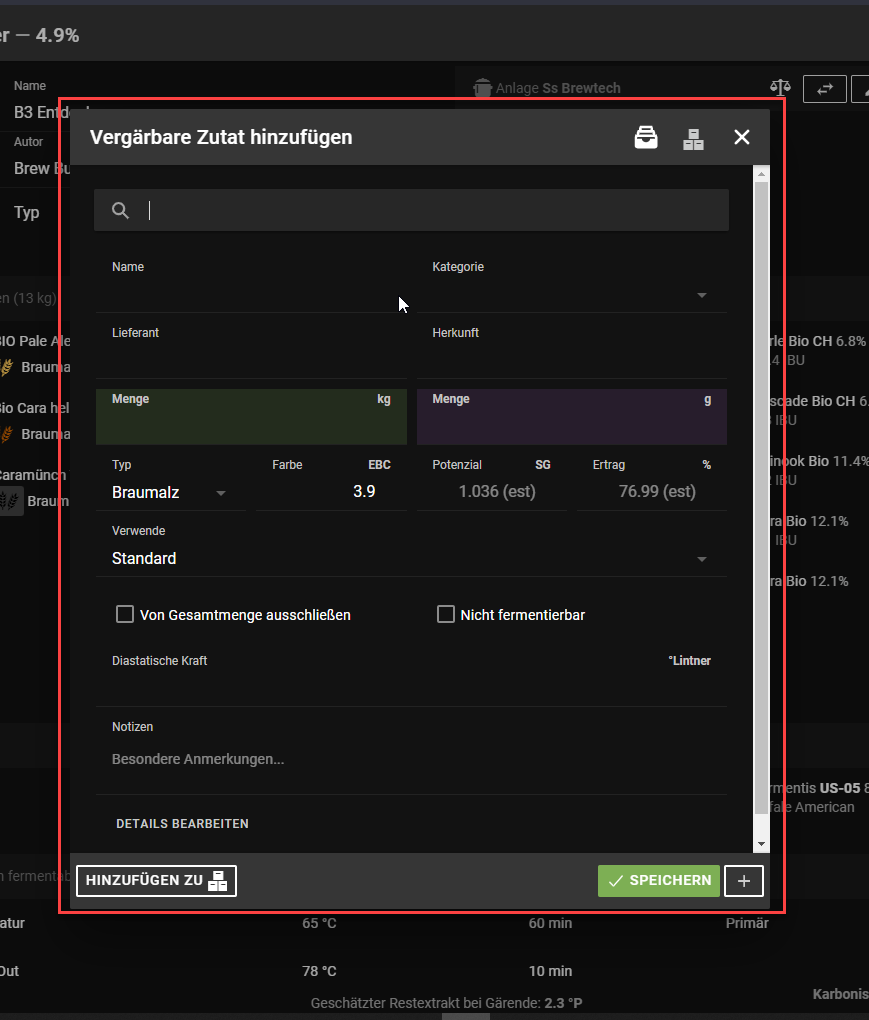Open the Verwende Standard dropdown
Screen dimensions: 869x1020
[410, 558]
